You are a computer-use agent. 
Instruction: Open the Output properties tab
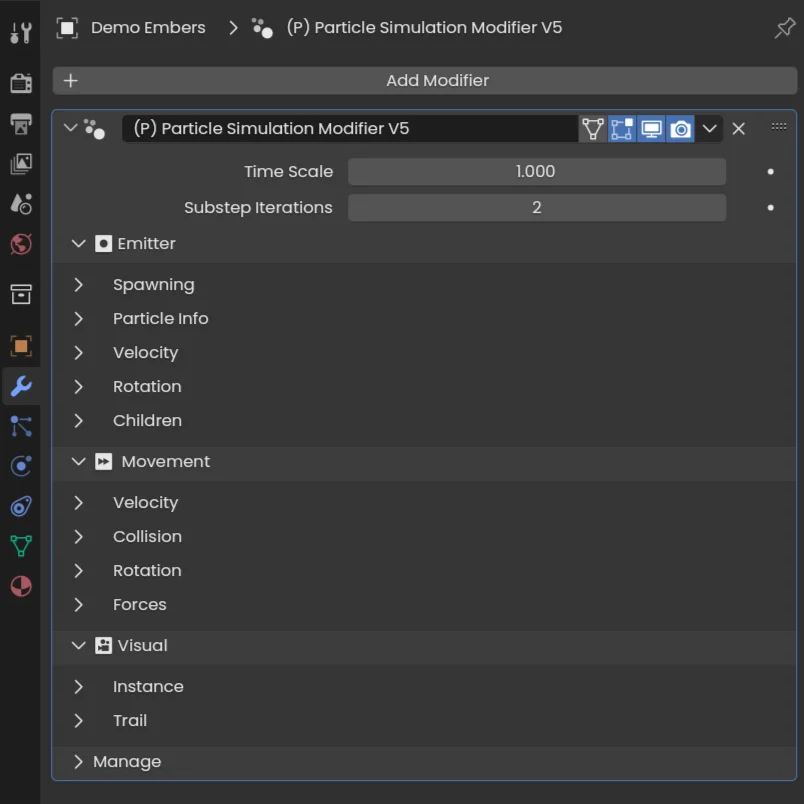[x=20, y=124]
